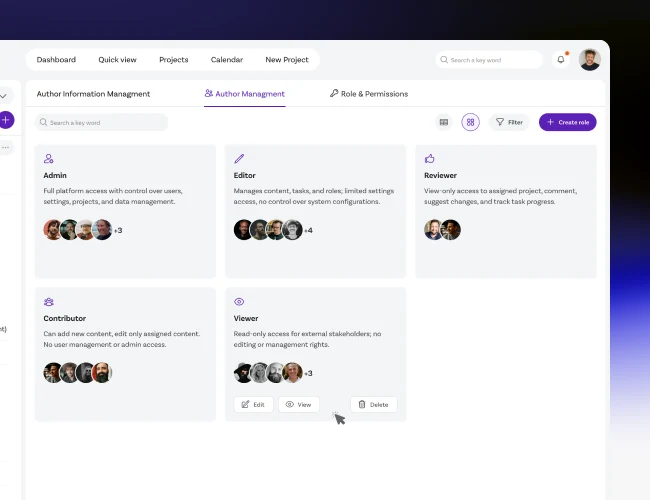Switch to list view layout
This screenshot has width=650, height=500.
coord(444,122)
